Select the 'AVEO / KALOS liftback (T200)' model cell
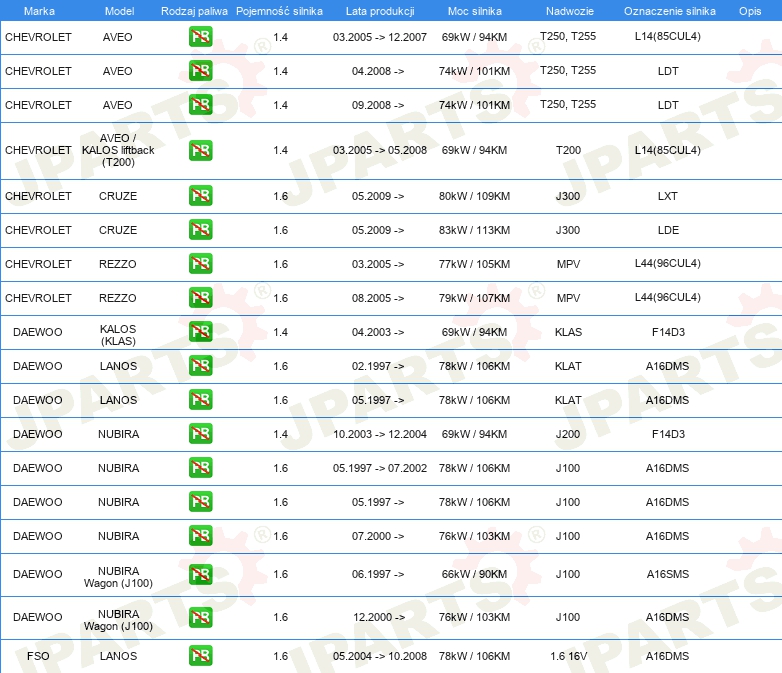This screenshot has width=782, height=673. pyautogui.click(x=118, y=150)
